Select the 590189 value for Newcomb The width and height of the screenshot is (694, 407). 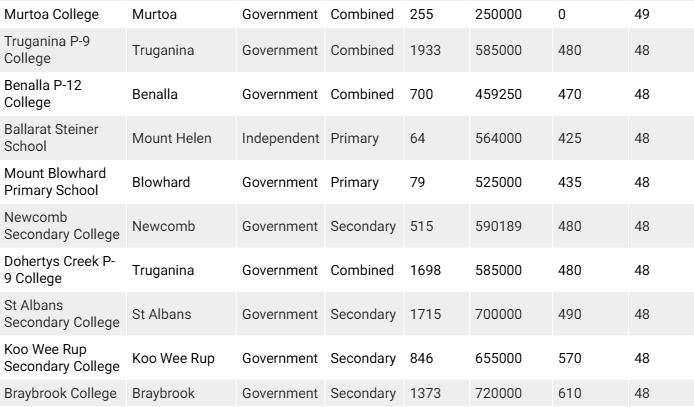click(x=497, y=226)
